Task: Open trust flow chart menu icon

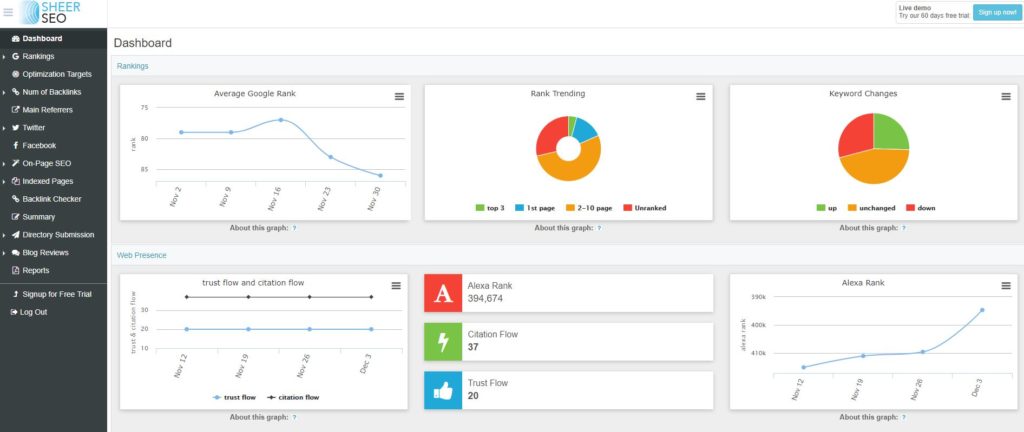Action: [396, 286]
